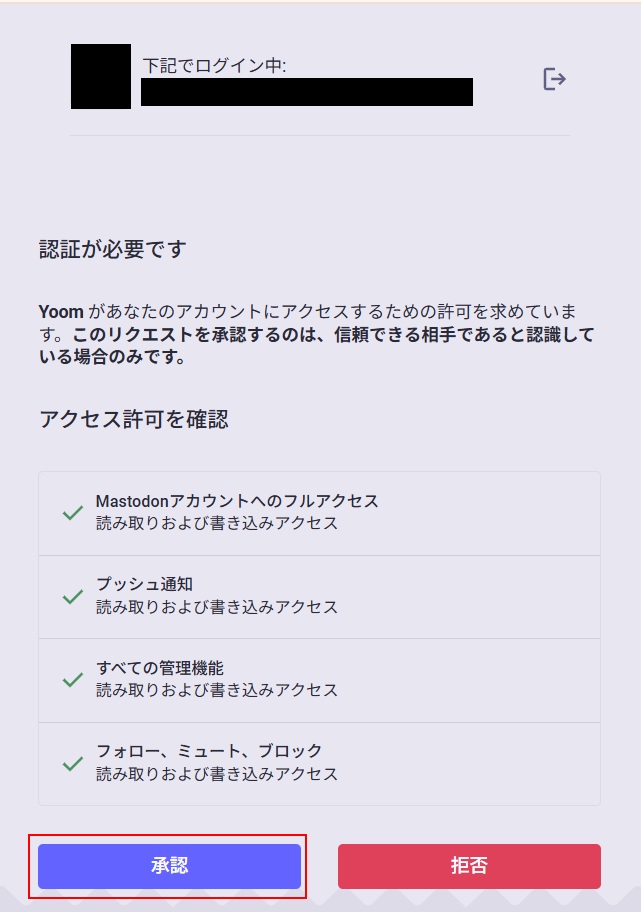Click the redacted account name under 下記でログイン中
Viewport: 641px width, 912px height.
point(306,92)
